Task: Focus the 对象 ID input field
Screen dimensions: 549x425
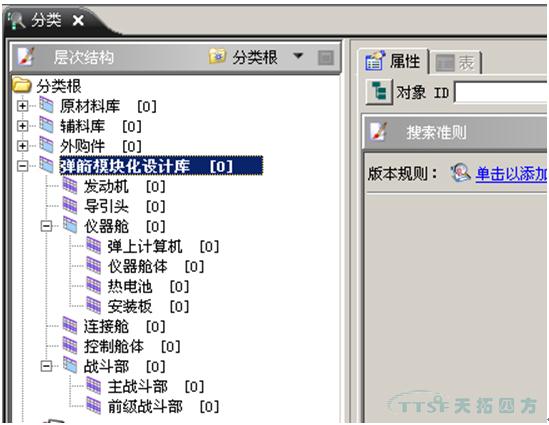Action: coord(501,92)
